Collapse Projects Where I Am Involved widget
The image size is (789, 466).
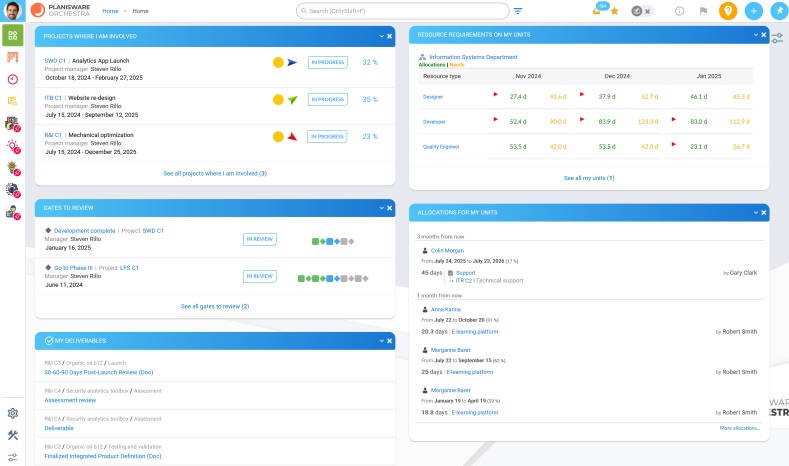pyautogui.click(x=381, y=36)
